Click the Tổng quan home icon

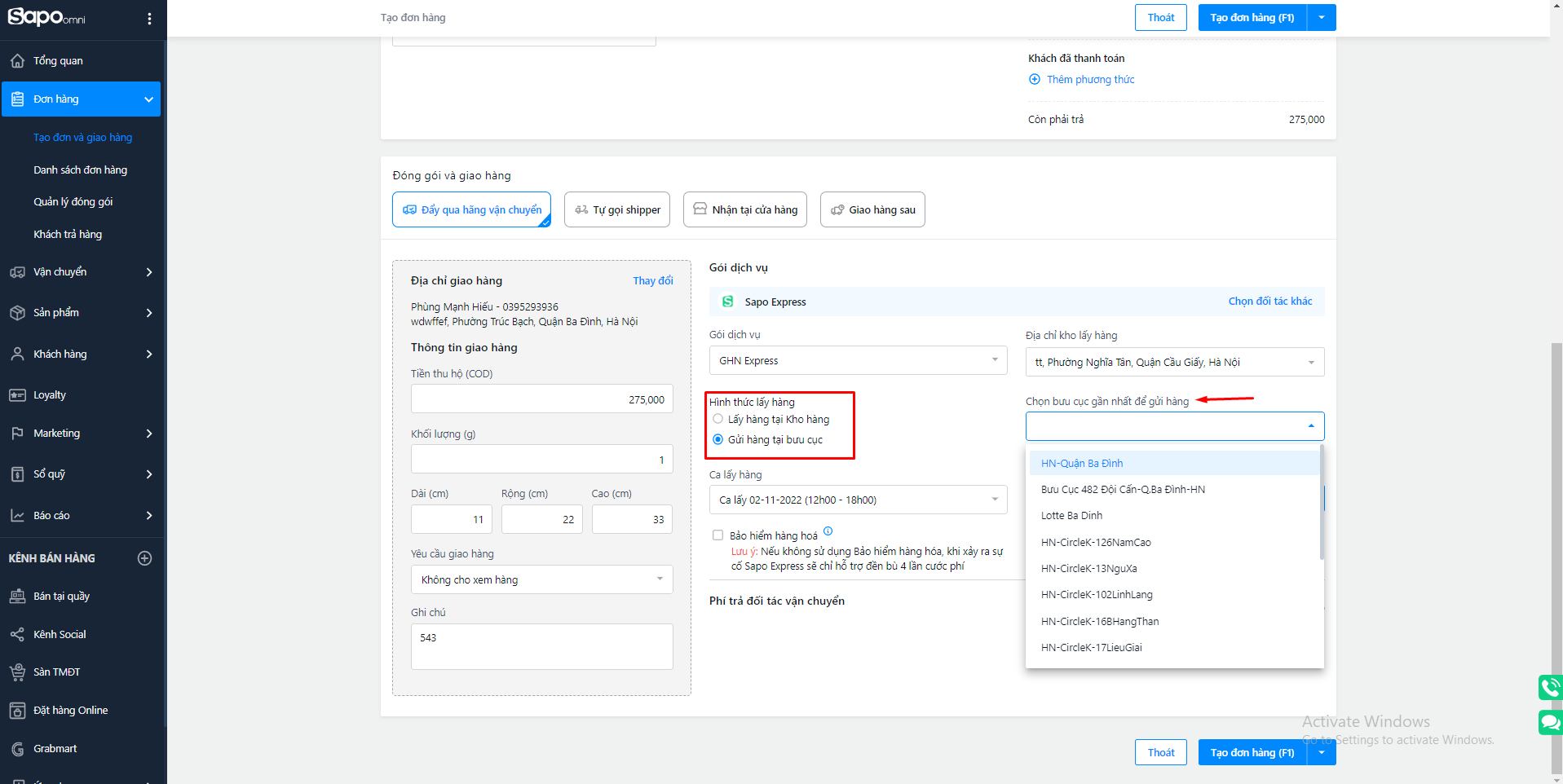click(17, 60)
